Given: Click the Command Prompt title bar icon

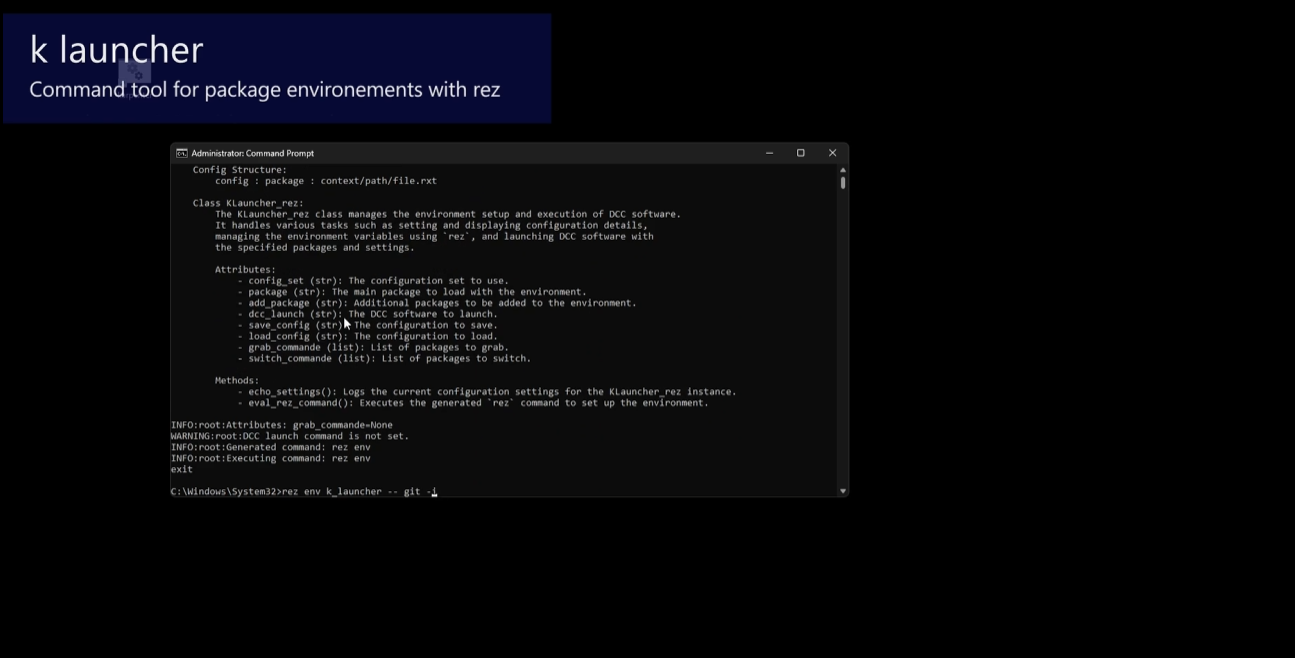Looking at the screenshot, I should click(182, 153).
